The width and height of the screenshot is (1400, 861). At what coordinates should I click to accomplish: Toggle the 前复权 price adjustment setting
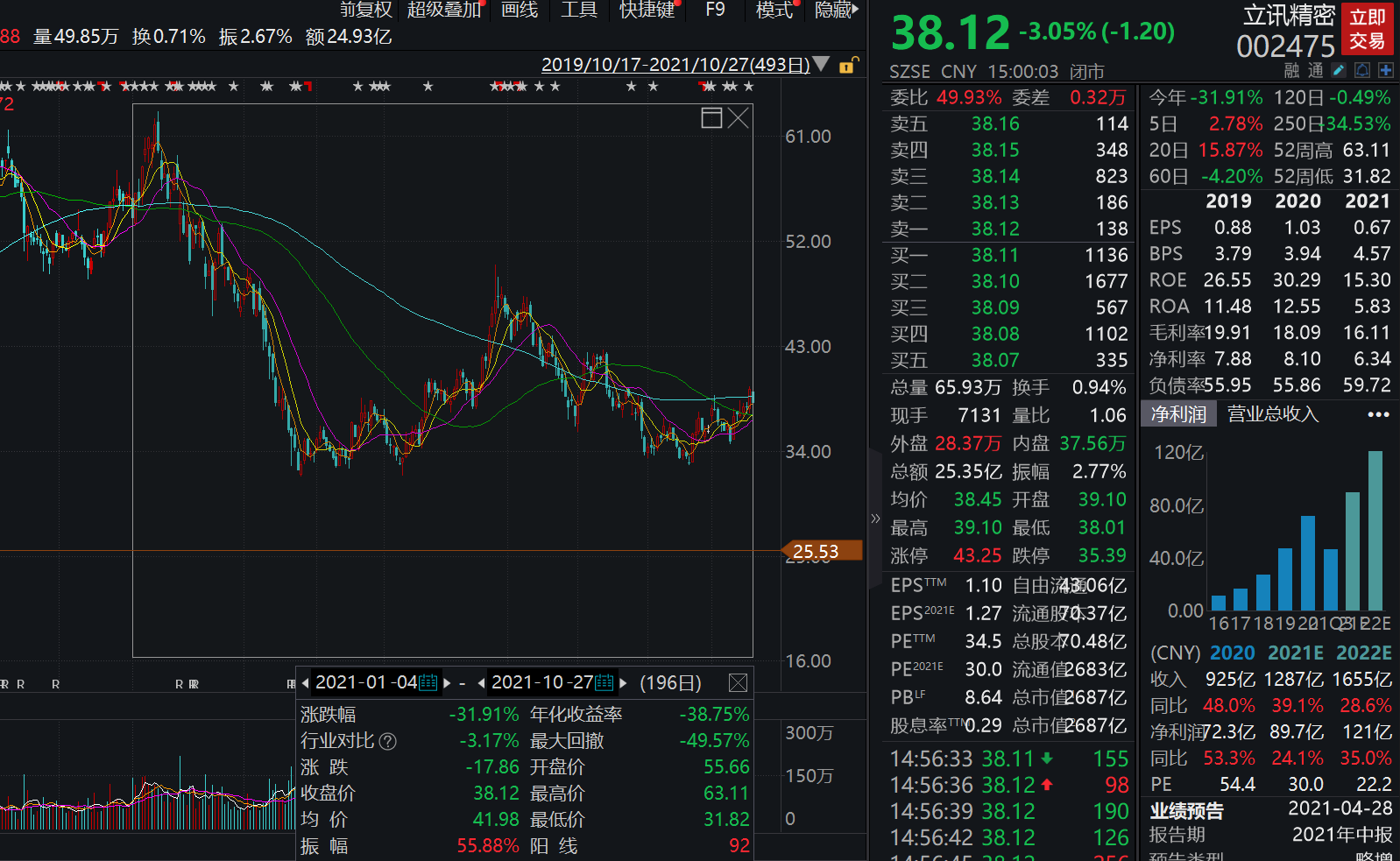[365, 10]
